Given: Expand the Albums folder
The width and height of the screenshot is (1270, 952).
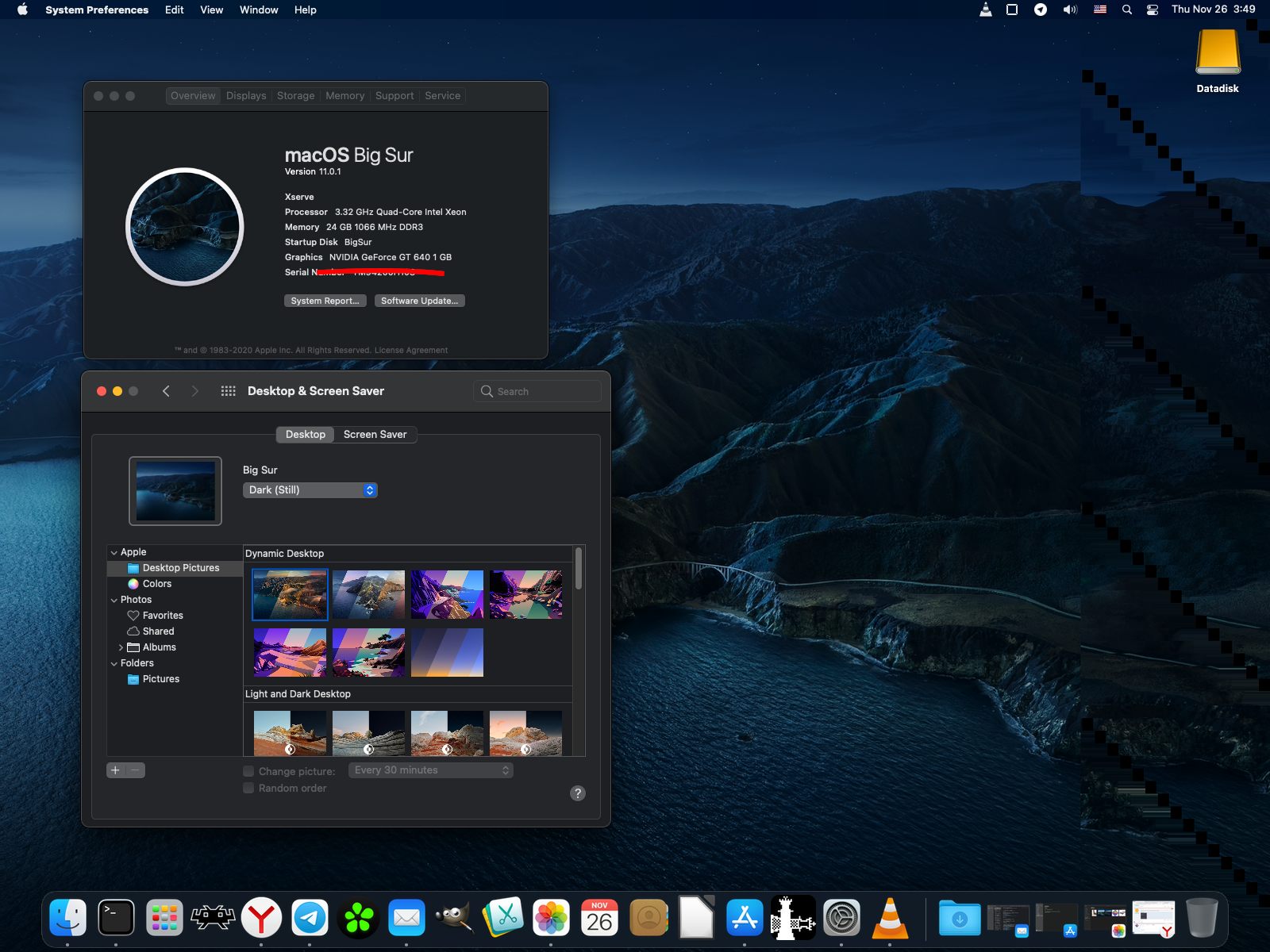Looking at the screenshot, I should pyautogui.click(x=121, y=647).
